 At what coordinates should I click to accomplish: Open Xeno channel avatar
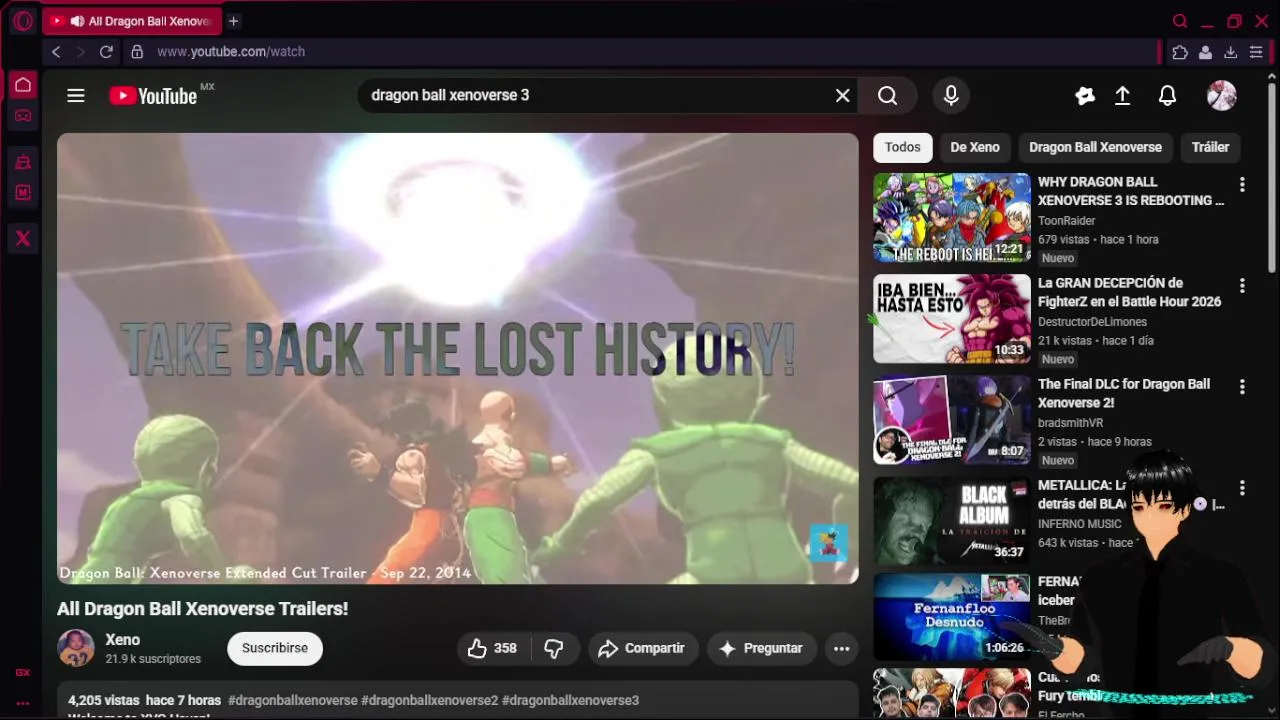tap(75, 648)
